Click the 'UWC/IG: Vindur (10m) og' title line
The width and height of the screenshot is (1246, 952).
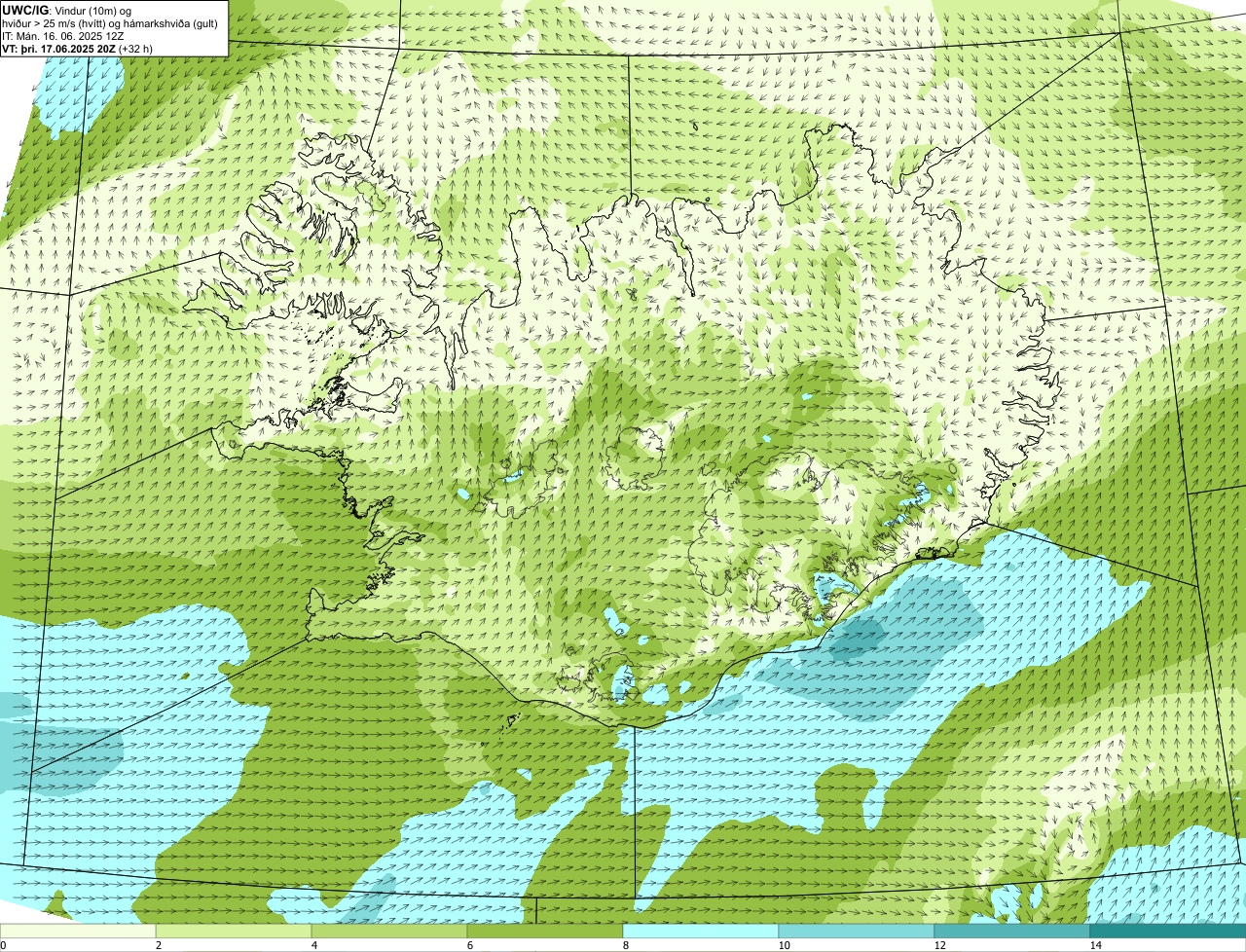67,10
